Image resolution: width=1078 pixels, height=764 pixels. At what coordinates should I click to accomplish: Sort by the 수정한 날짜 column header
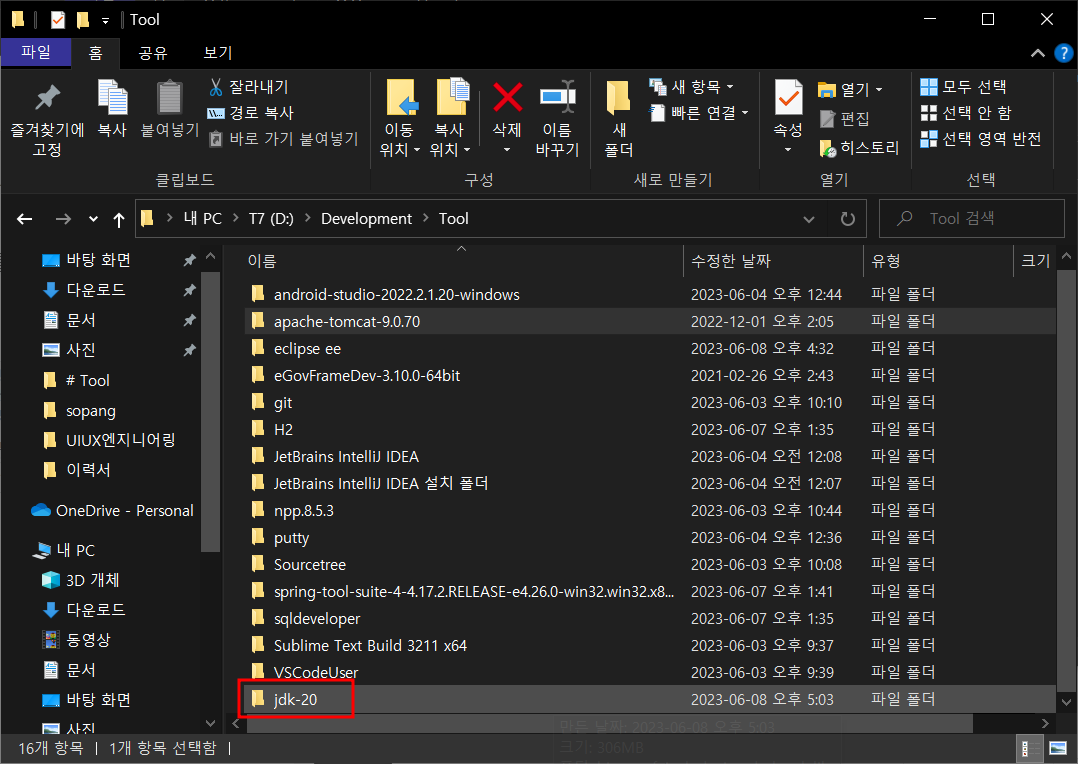point(731,261)
